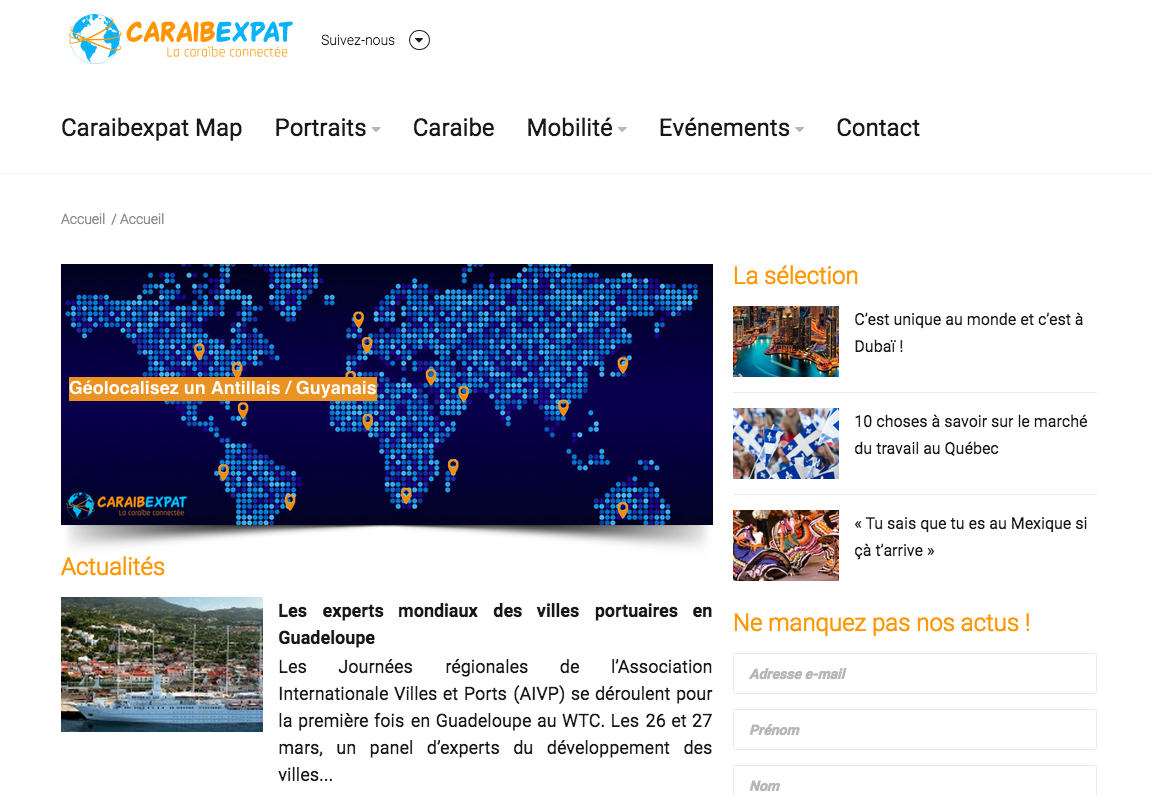
Task: Expand the Mobilité menu
Action: point(576,128)
